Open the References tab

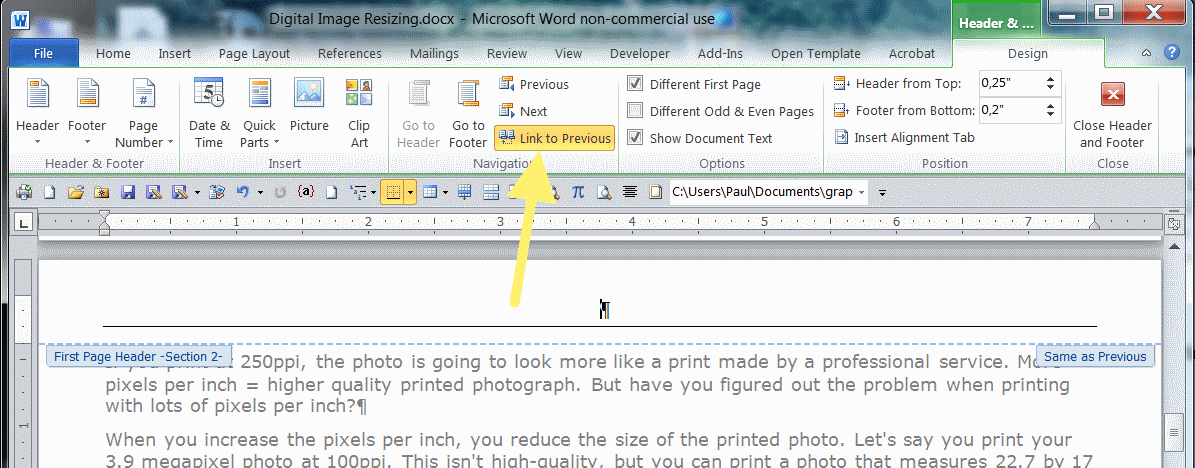(x=350, y=53)
